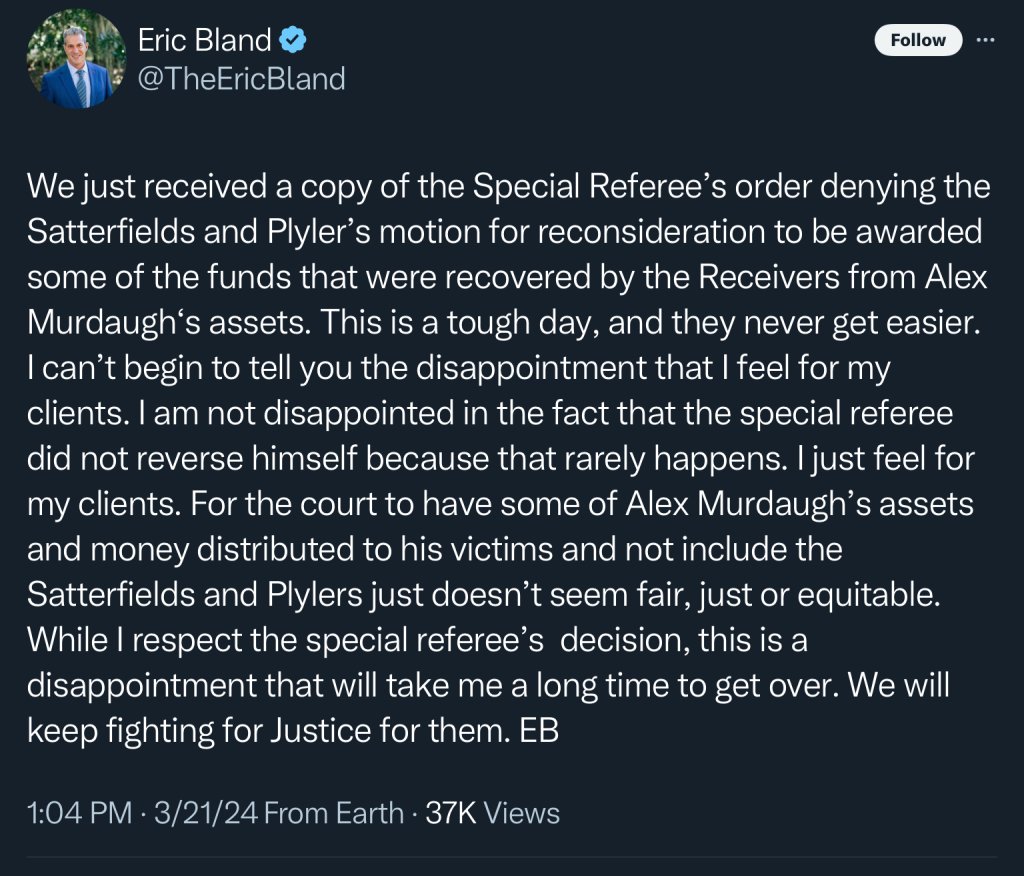This screenshot has height=876, width=1024.
Task: Click the From Earth location label
Action: 334,813
